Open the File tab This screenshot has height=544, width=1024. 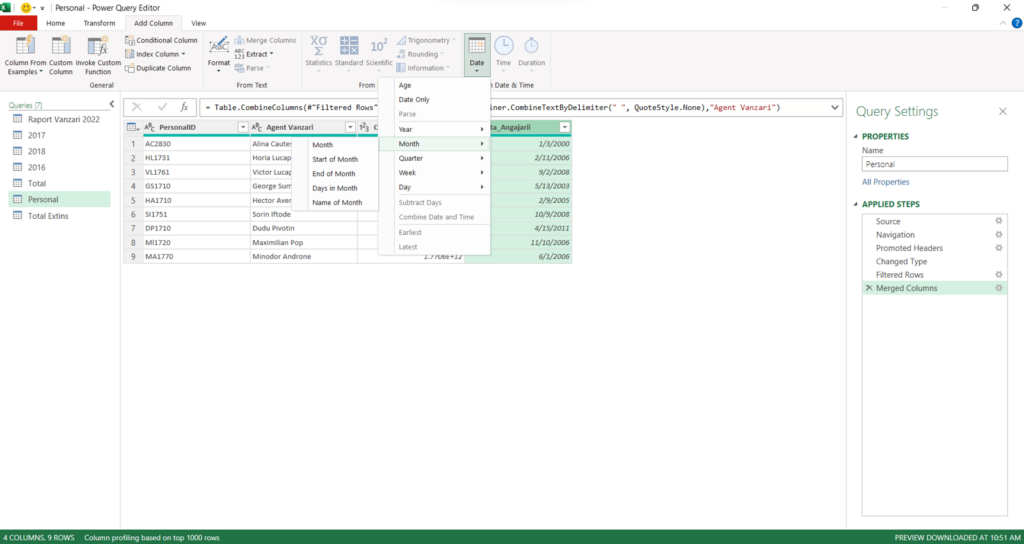[x=18, y=24]
